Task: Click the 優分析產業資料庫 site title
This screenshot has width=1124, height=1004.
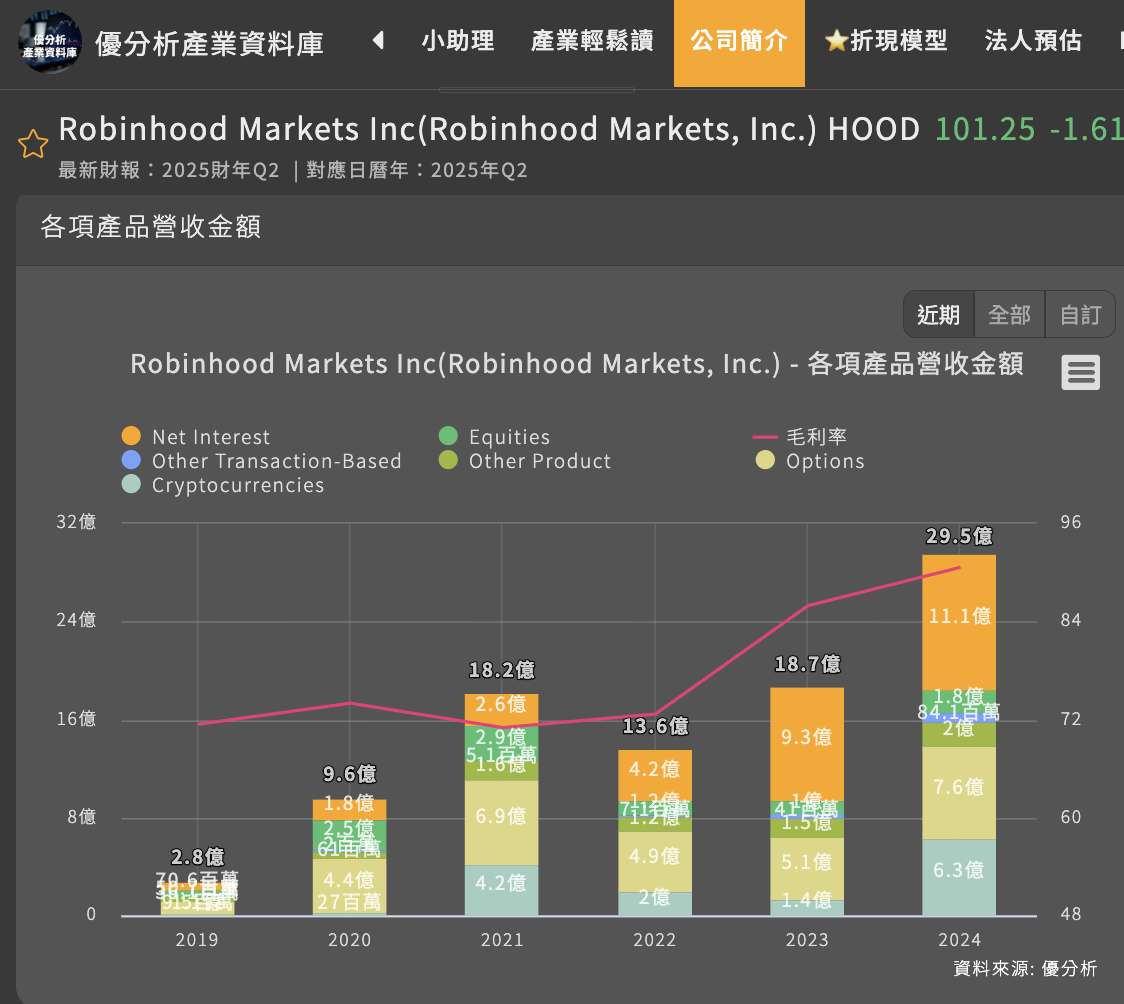Action: pos(209,43)
